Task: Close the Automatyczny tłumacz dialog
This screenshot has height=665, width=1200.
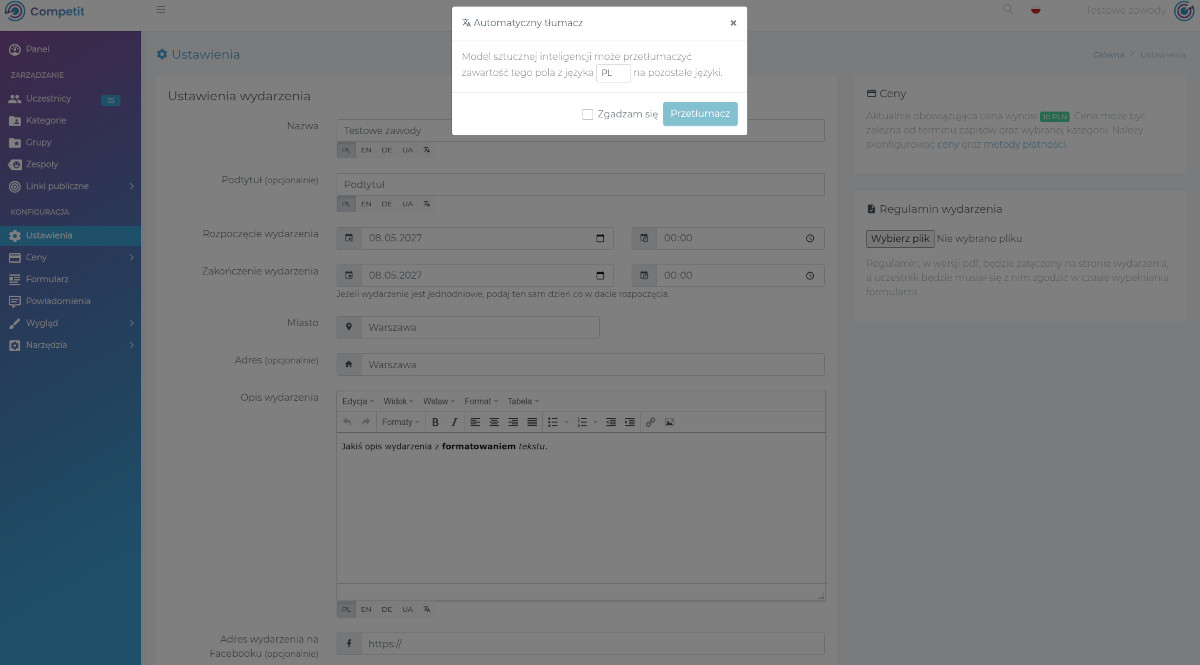Action: tap(733, 22)
